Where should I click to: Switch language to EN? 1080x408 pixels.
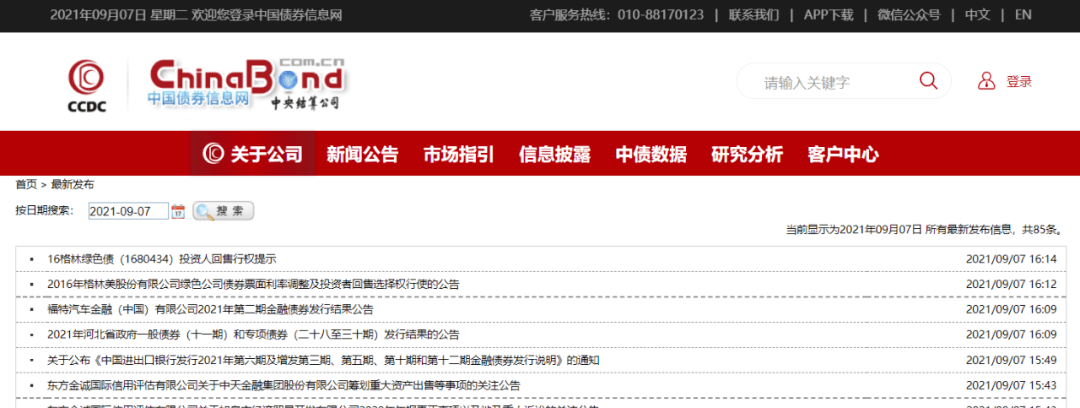tap(1023, 14)
